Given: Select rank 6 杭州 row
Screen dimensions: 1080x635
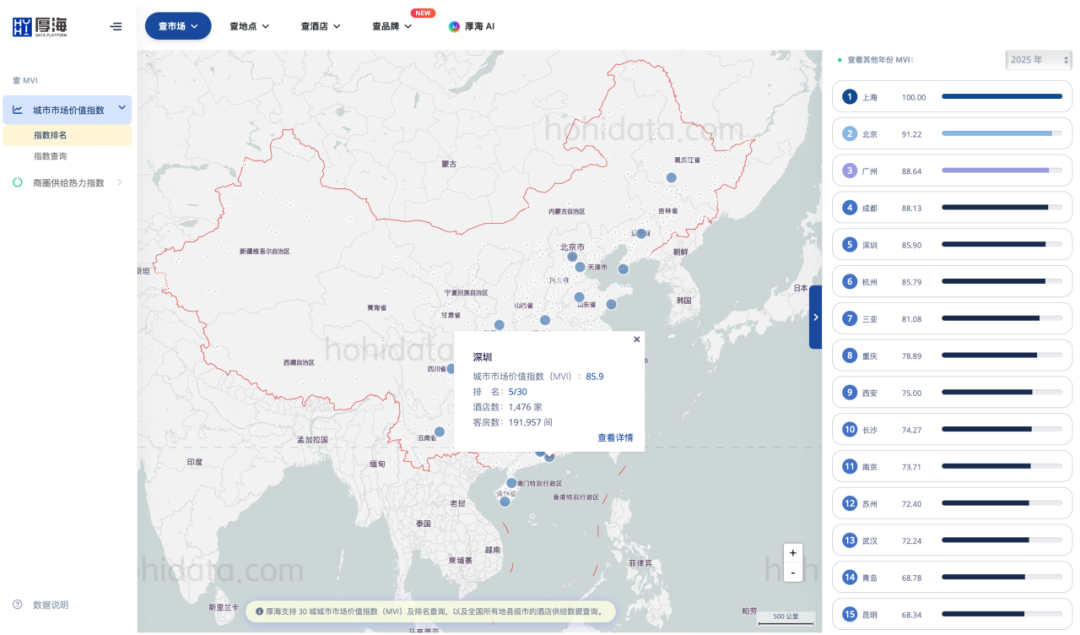Looking at the screenshot, I should pyautogui.click(x=952, y=282).
